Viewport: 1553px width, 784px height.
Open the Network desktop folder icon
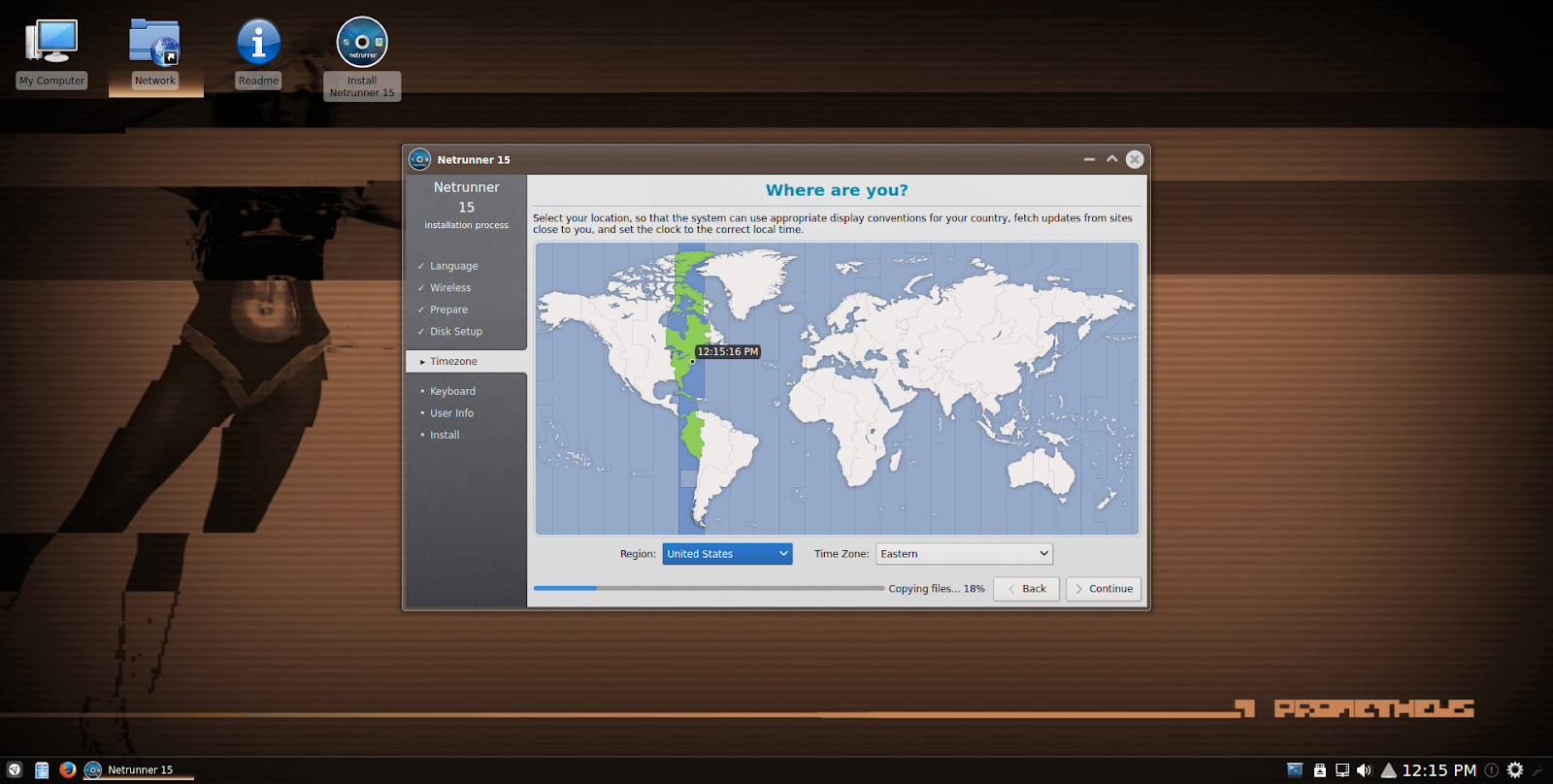coord(155,54)
